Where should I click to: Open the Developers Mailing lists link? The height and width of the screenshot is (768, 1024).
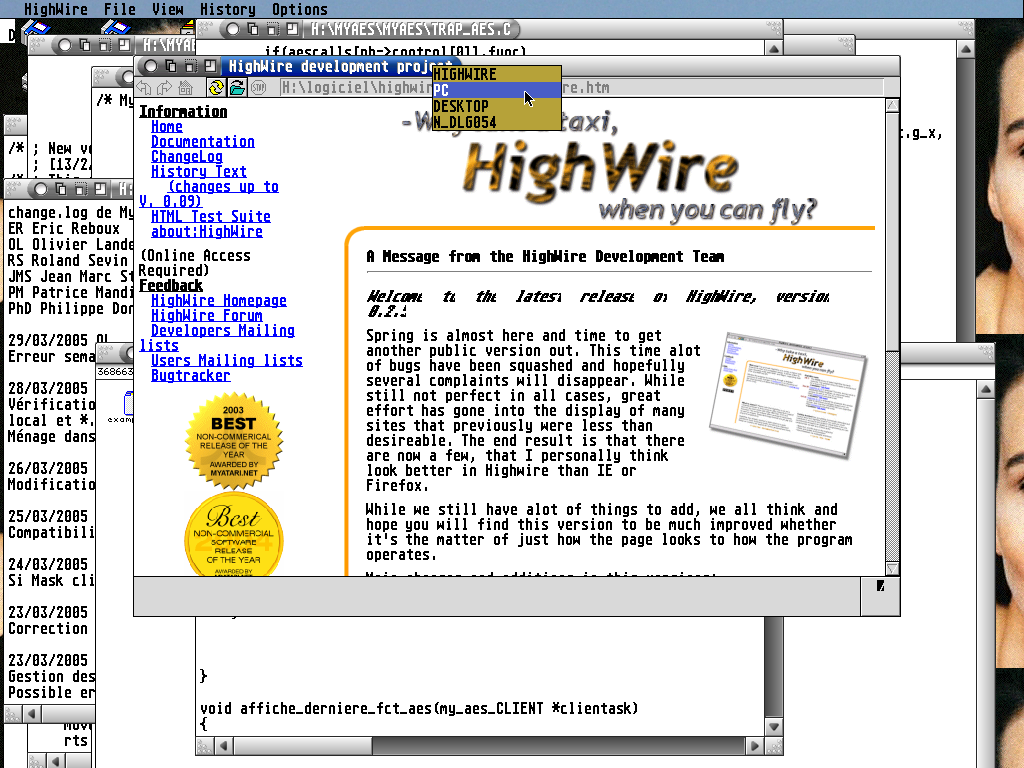222,330
